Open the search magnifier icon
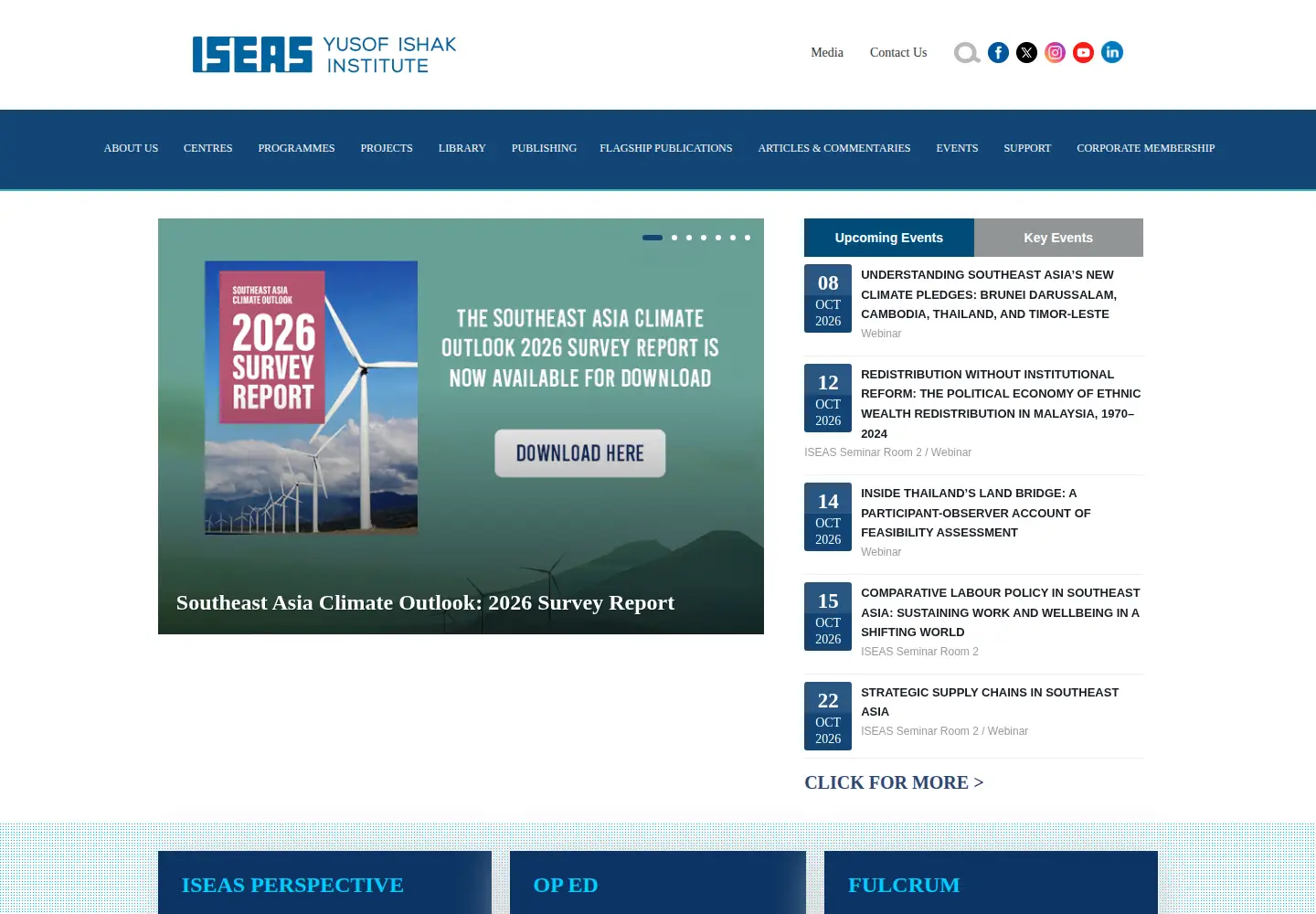Viewport: 1316px width, 914px height. tap(967, 53)
